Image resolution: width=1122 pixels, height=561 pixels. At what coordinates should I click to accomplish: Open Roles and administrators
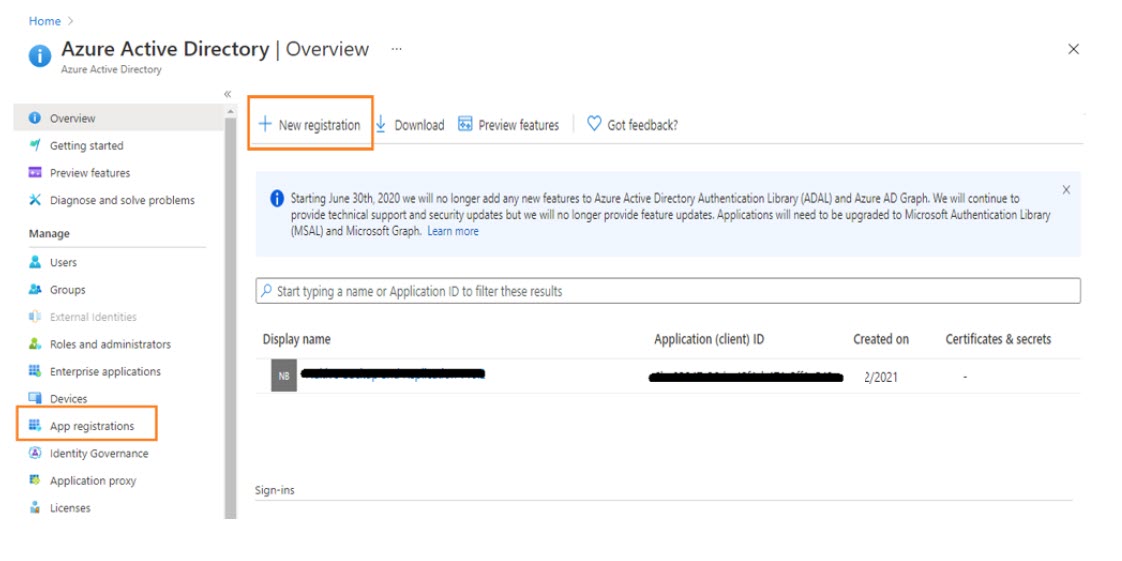click(110, 344)
